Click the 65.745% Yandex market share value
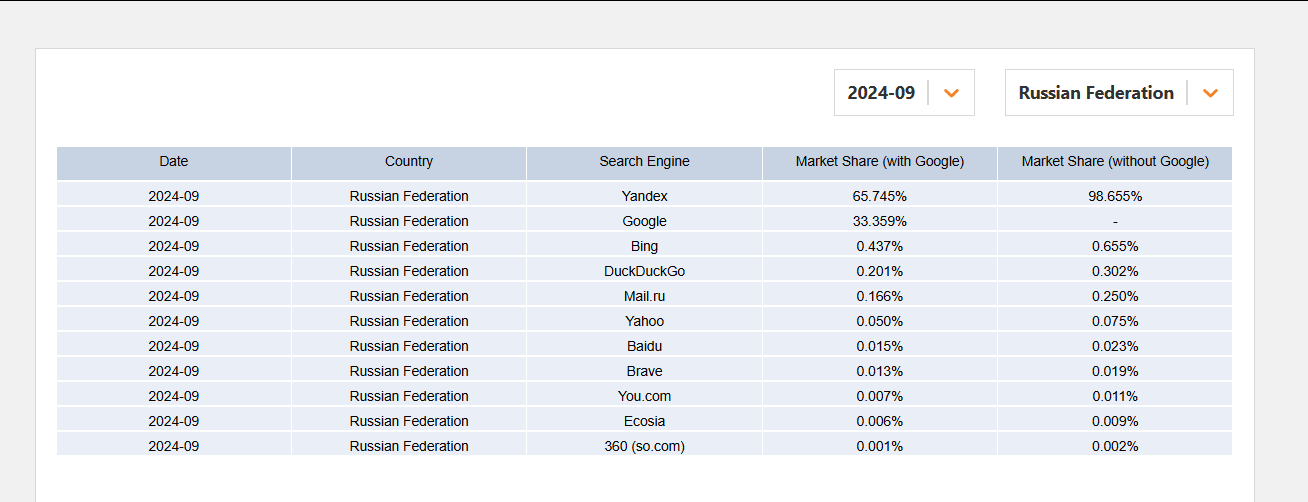Screen dimensions: 1308x502 (x=880, y=196)
